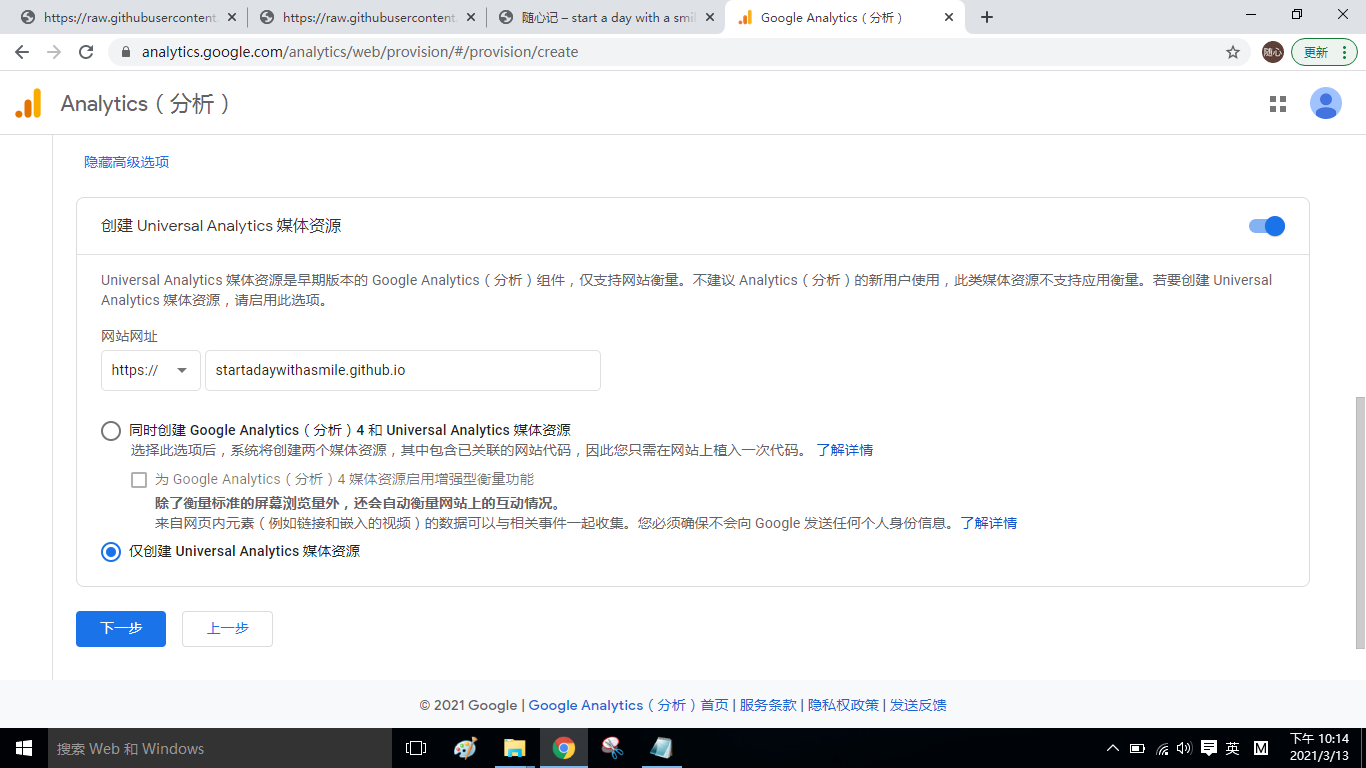Select the 同时创建两个媒体资源 radio button
The width and height of the screenshot is (1366, 768).
[x=111, y=430]
